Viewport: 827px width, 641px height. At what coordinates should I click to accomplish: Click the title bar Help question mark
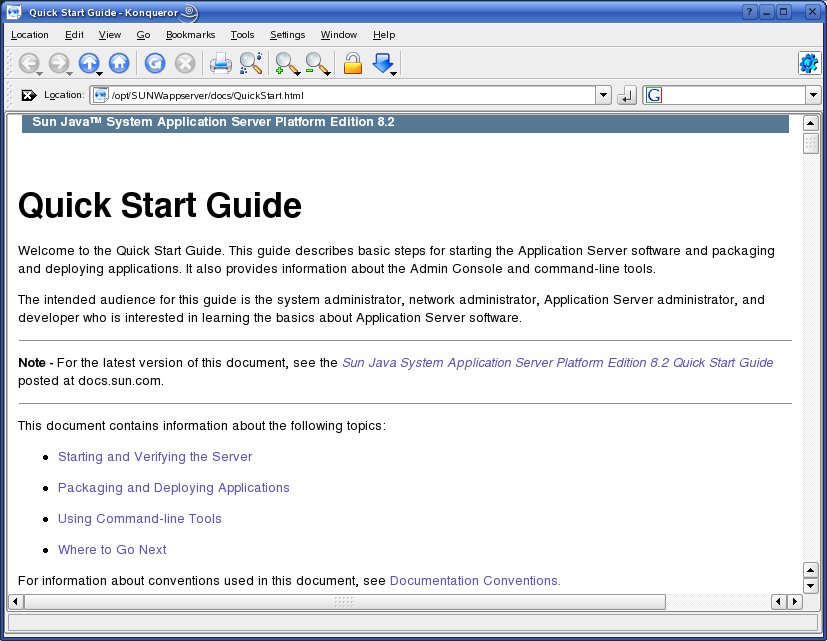tap(749, 12)
